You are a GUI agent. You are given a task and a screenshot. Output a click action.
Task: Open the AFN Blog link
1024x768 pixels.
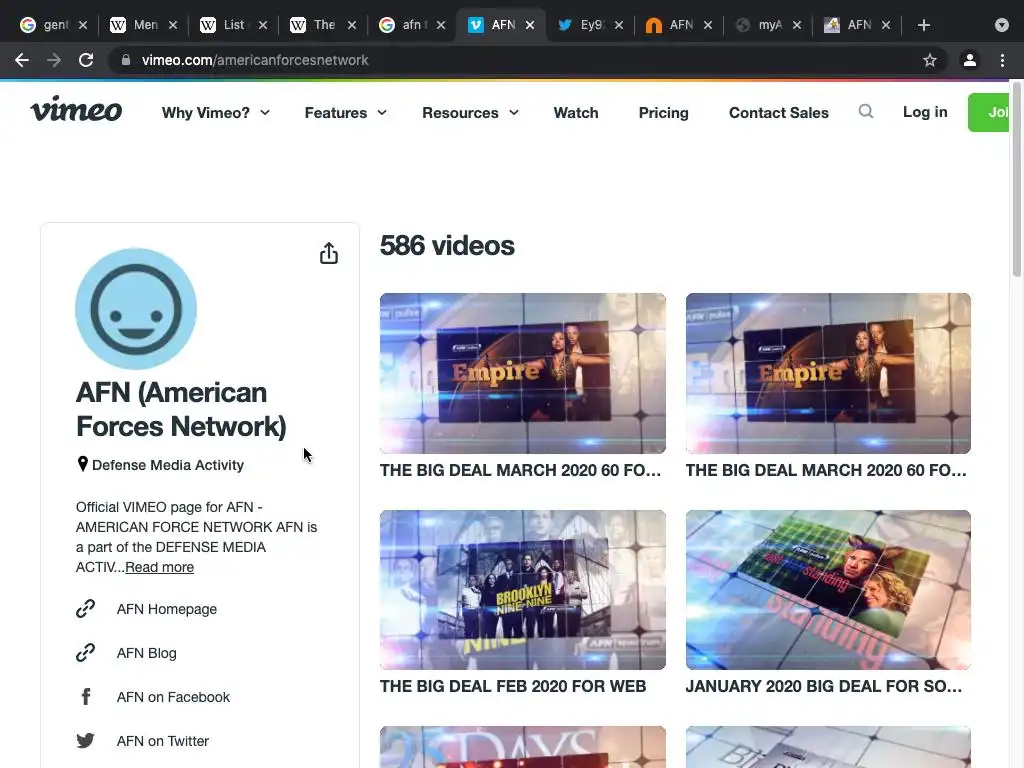tap(146, 653)
